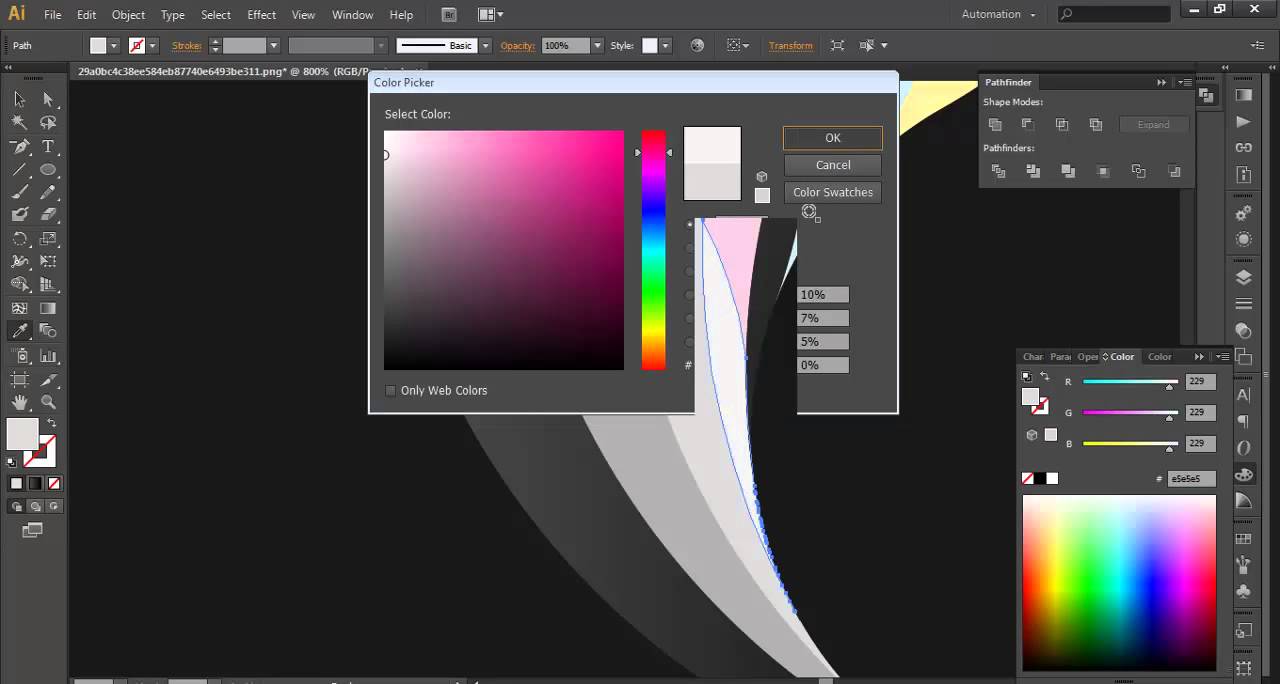Open the Effect menu
This screenshot has width=1280, height=684.
(x=261, y=15)
